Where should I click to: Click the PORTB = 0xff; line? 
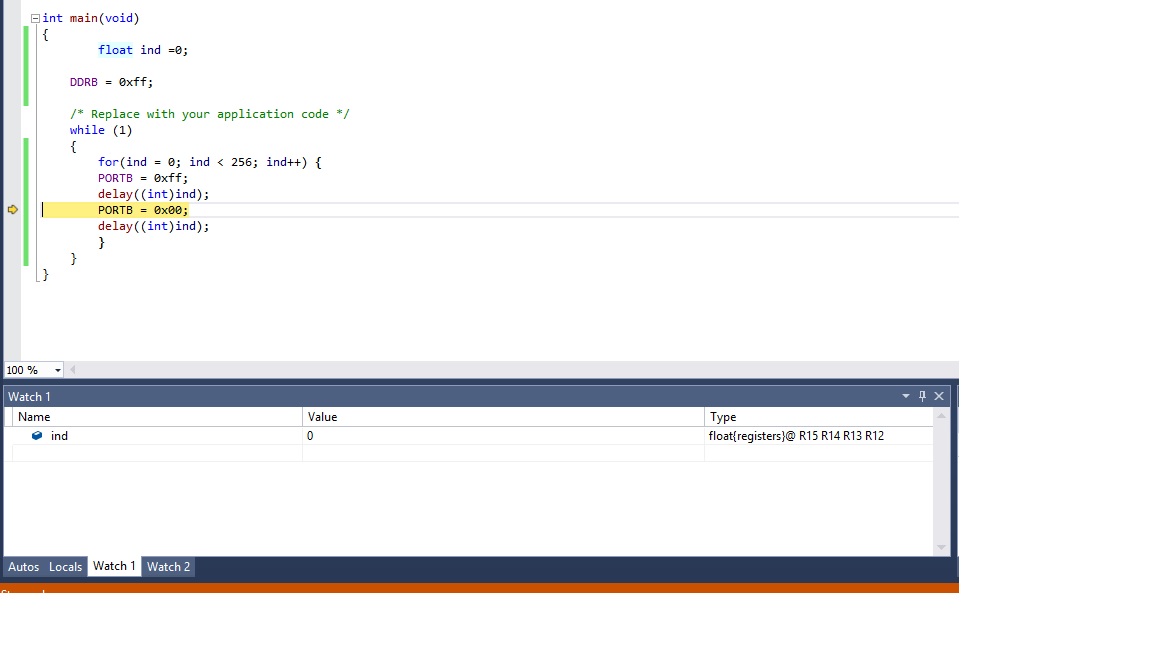143,179
